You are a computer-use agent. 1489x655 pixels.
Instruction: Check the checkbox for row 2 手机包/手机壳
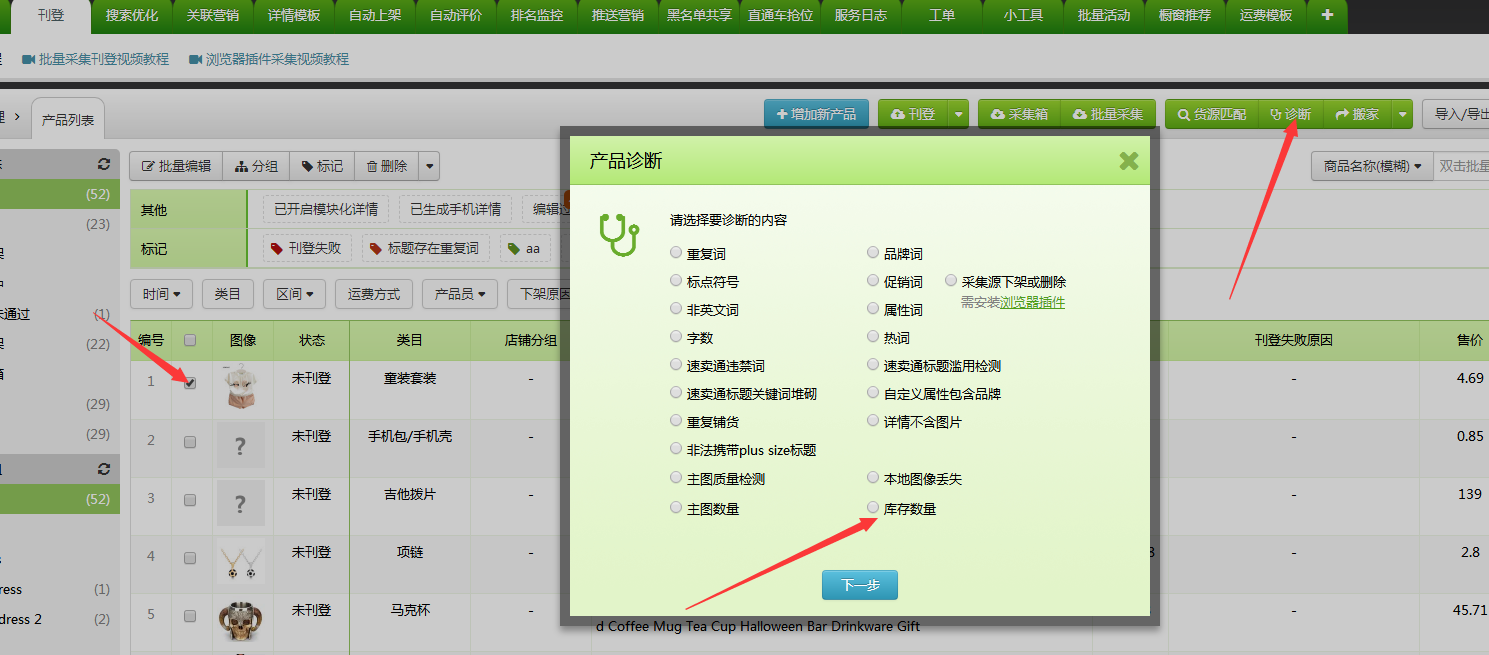190,442
